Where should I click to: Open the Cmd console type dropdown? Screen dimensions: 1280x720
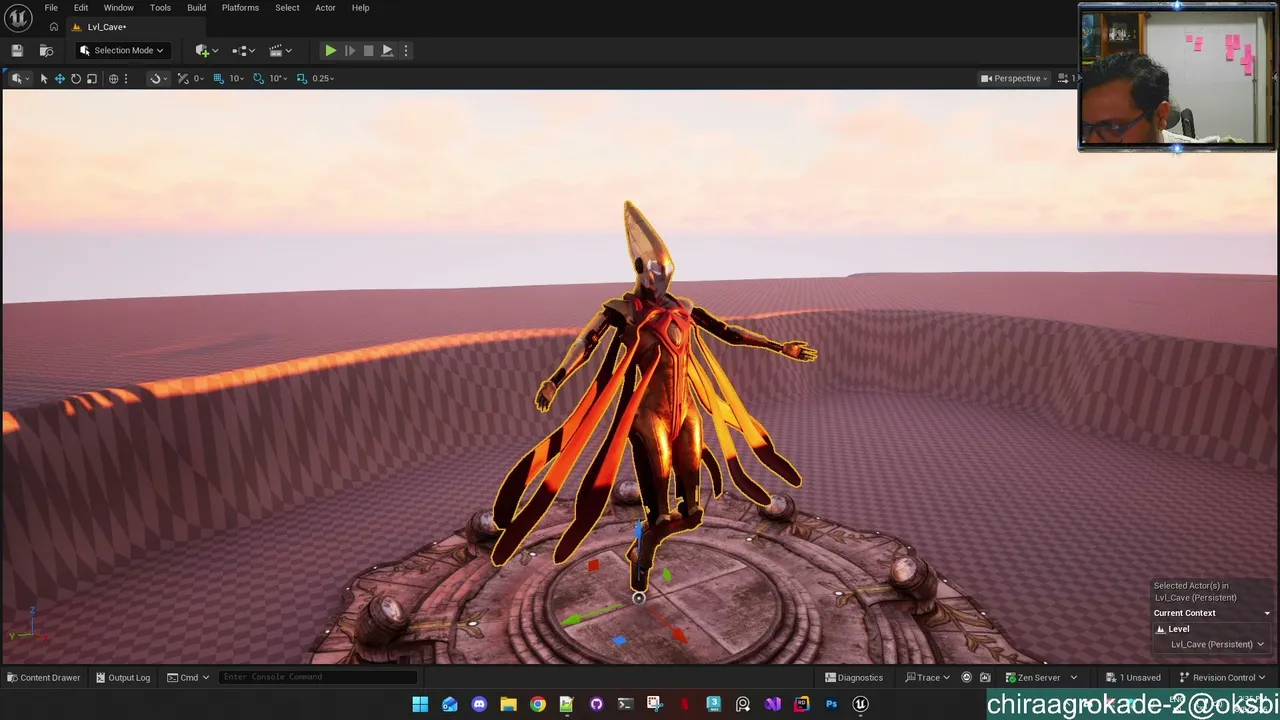tap(188, 677)
